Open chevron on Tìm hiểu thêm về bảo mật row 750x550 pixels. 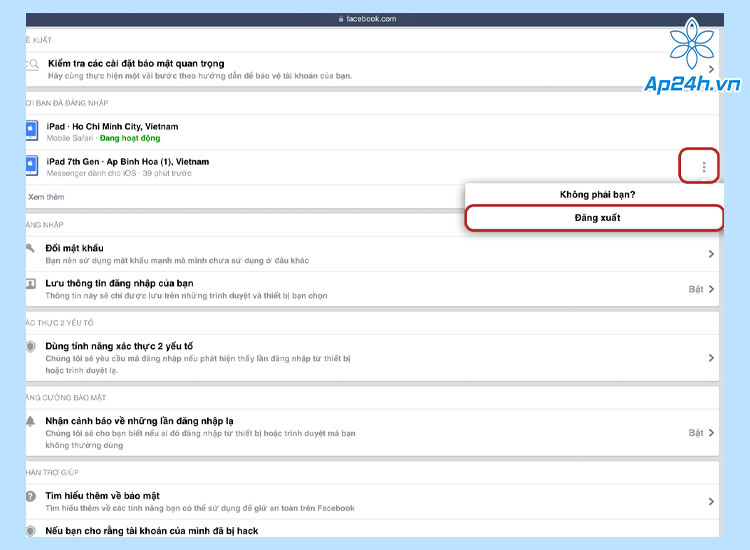click(x=711, y=501)
